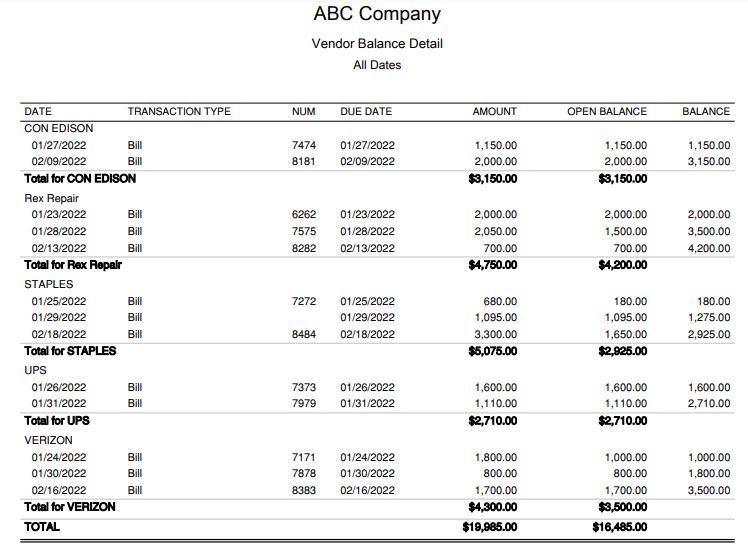Click Total for CON EDISON row label
748x555 pixels.
click(80, 179)
